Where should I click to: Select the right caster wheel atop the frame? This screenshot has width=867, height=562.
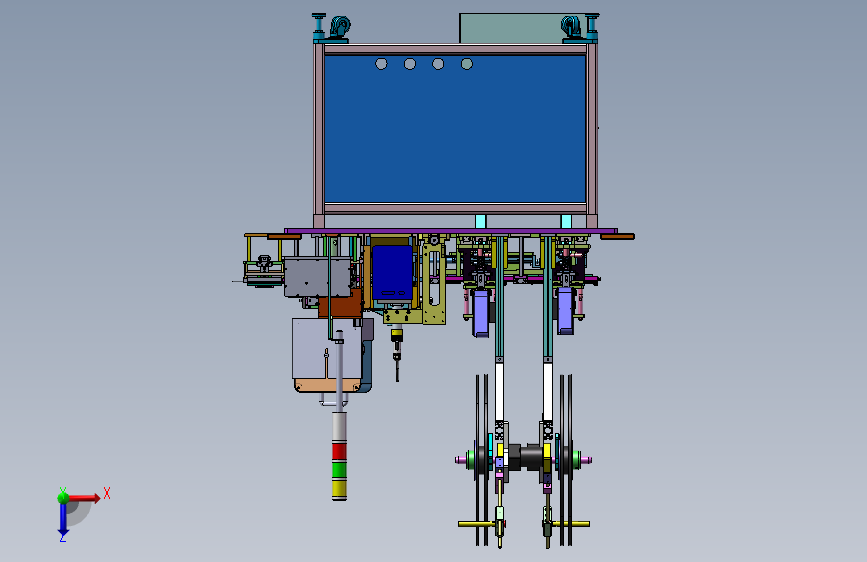tap(571, 27)
